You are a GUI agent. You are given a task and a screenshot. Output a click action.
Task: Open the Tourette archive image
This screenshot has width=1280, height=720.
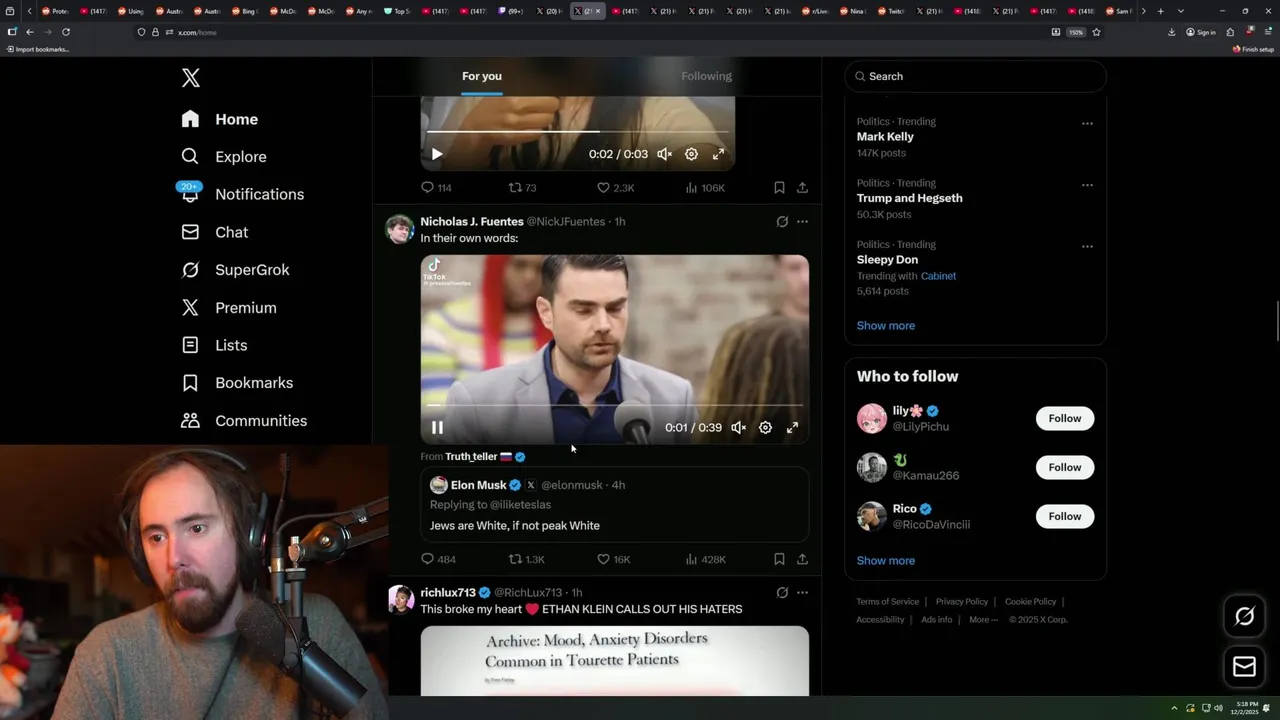614,661
